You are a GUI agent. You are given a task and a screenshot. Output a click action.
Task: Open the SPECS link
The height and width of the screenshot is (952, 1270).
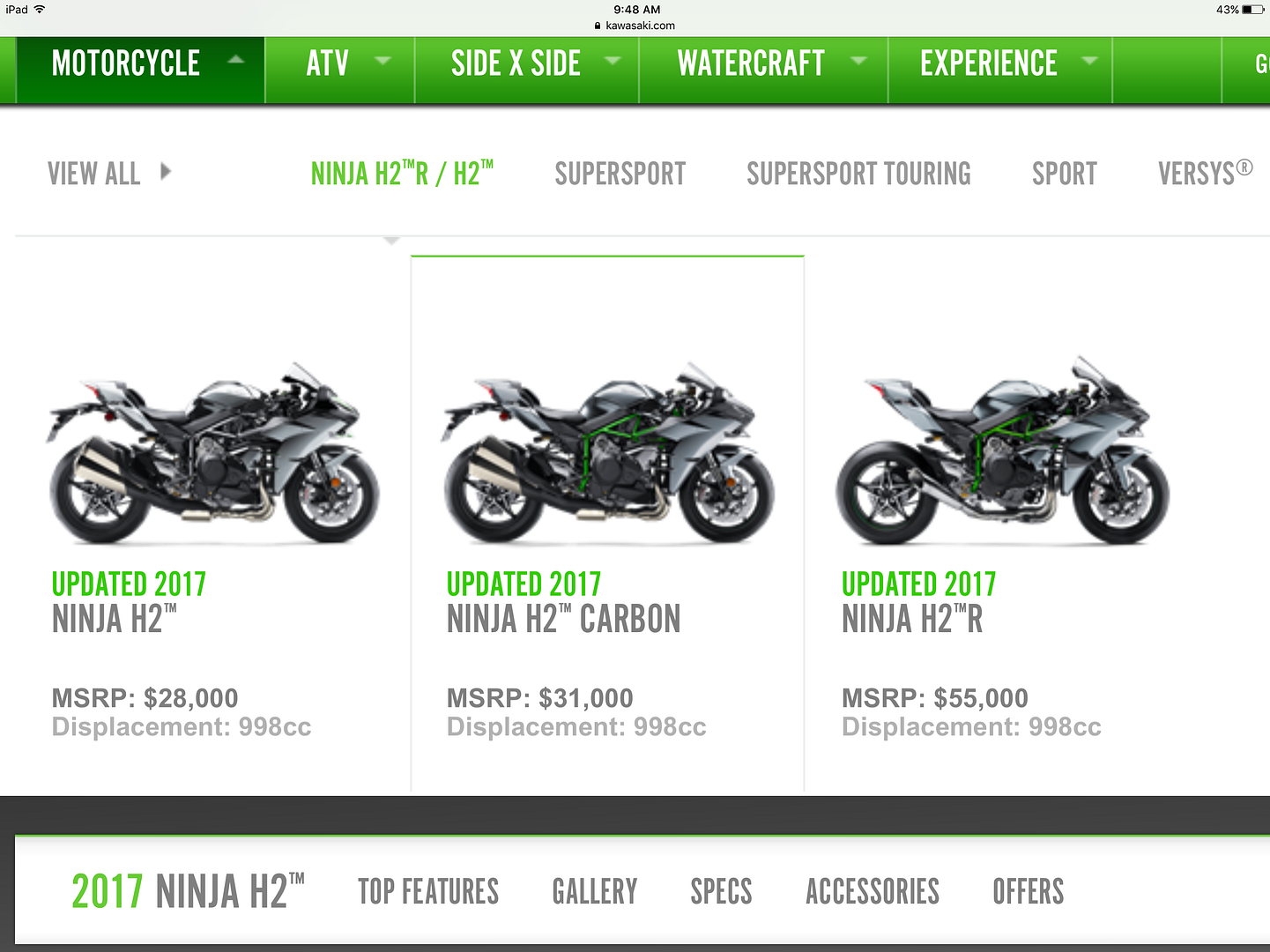(721, 891)
